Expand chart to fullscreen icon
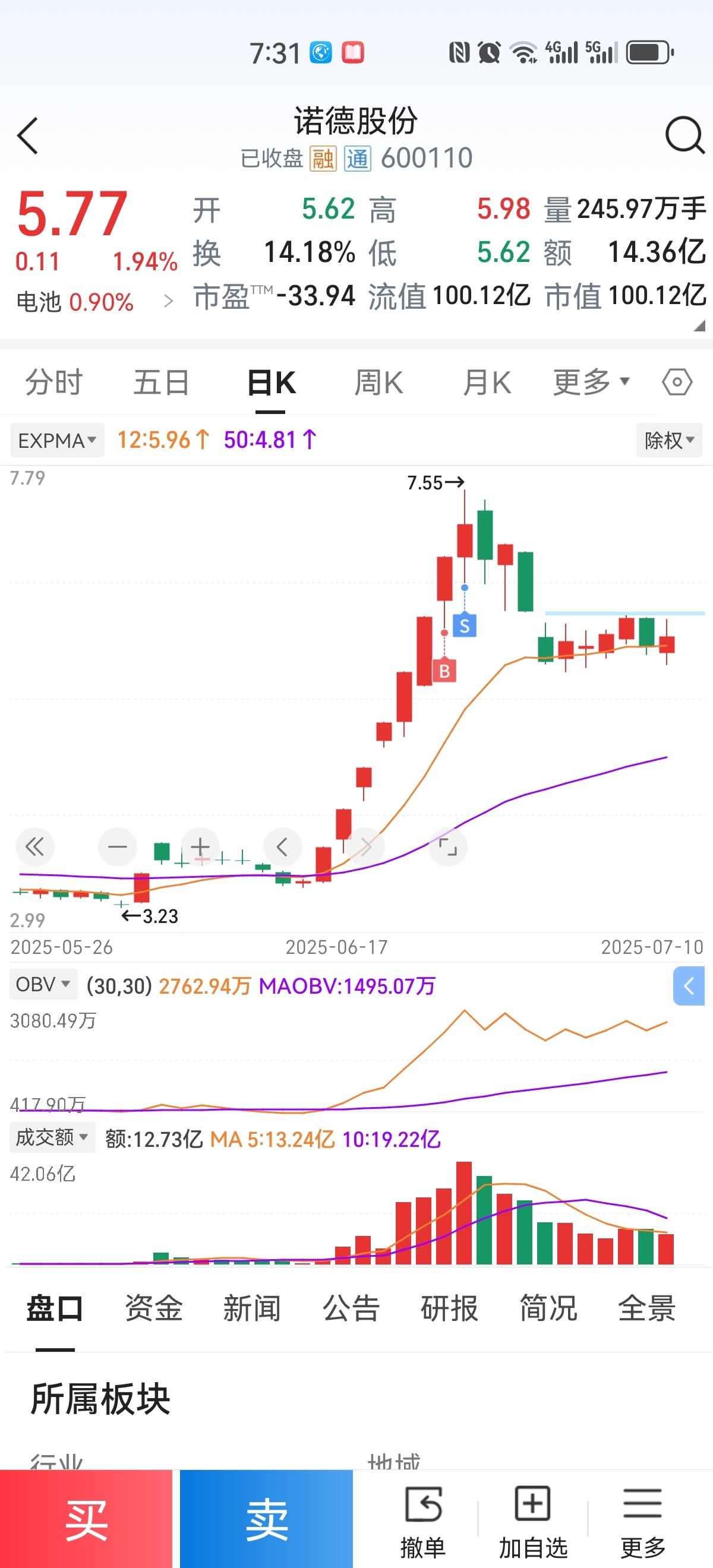Viewport: 713px width, 1568px height. [448, 846]
